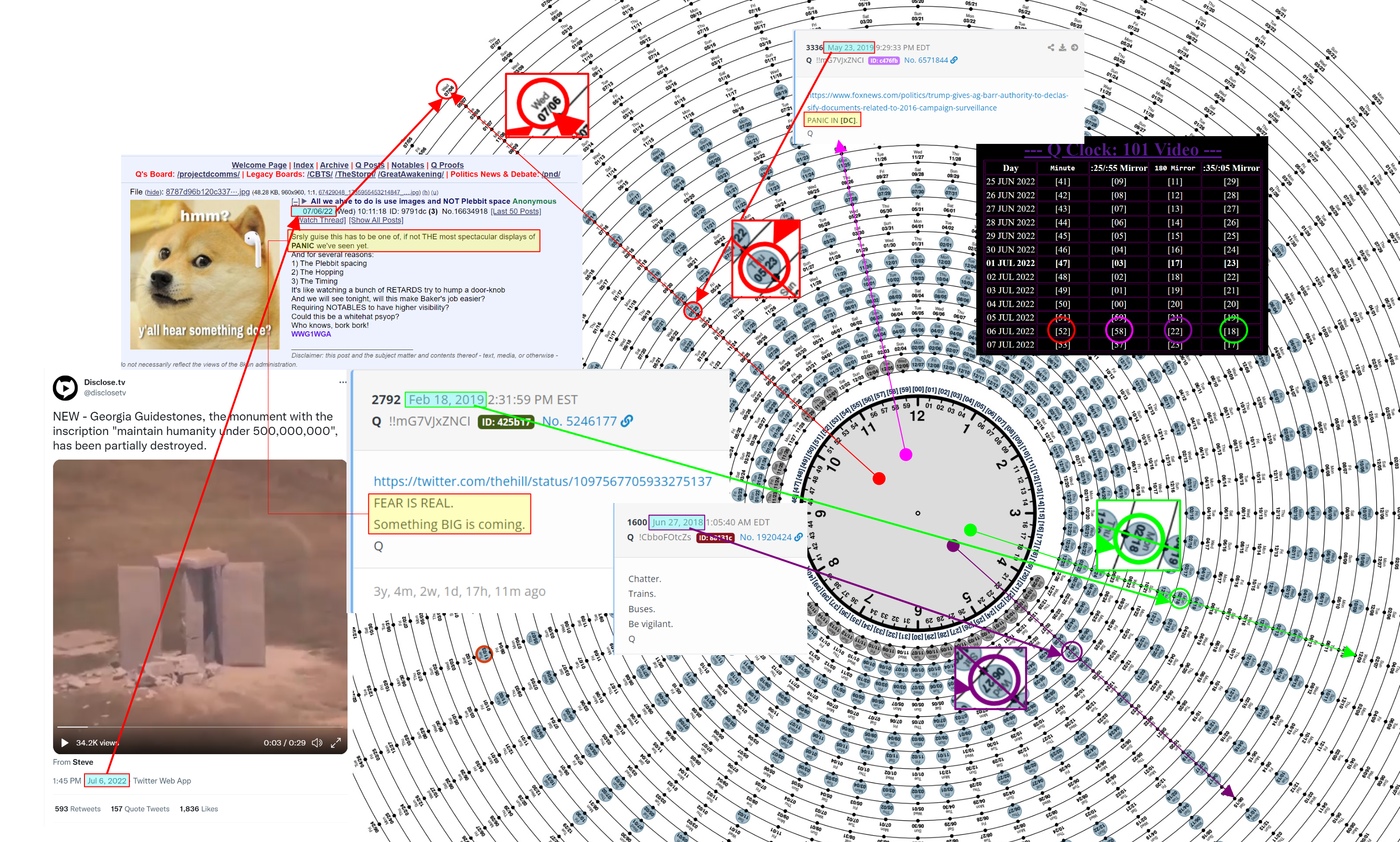Click the '3y, 4m, 2w, 1d, 17h, 11m ago' timestamp
The image size is (1400, 842).
(459, 591)
